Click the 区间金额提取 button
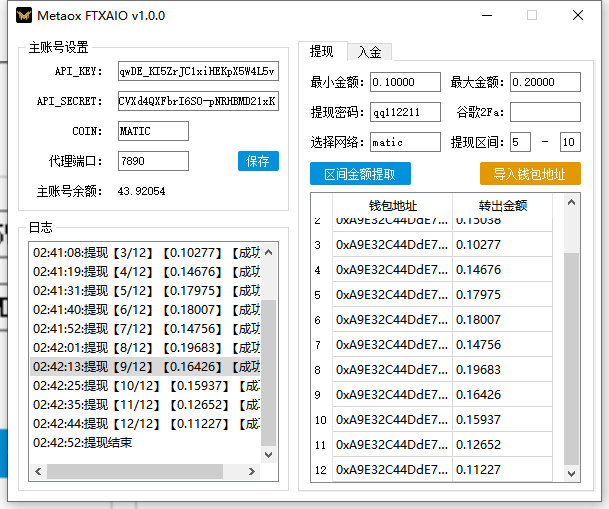 (366, 174)
